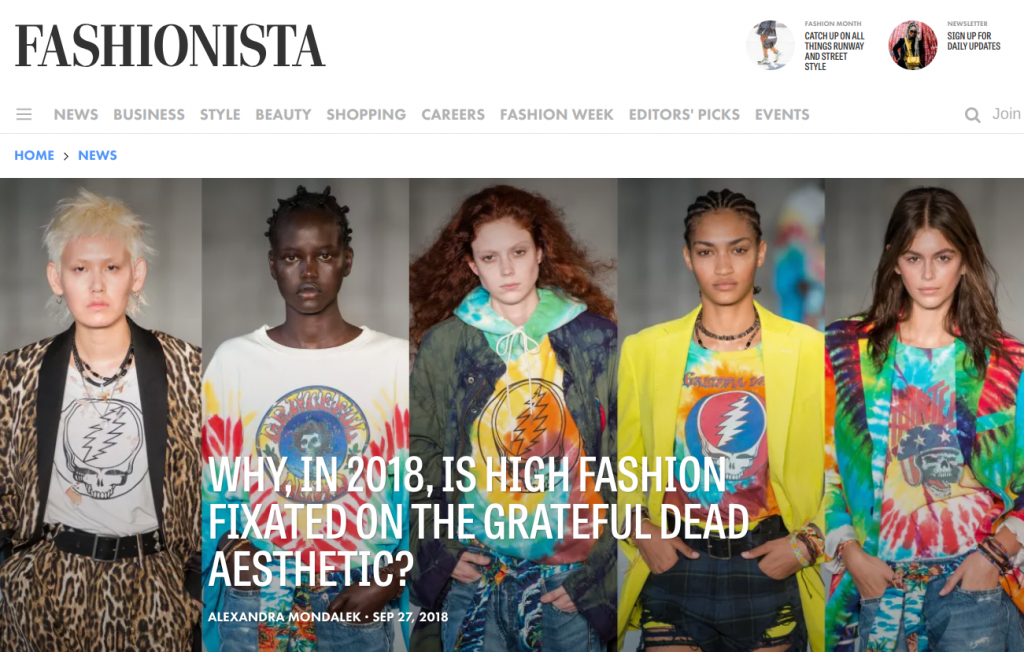The width and height of the screenshot is (1024, 652).
Task: Click breadcrumb chevron after Home
Action: [x=66, y=156]
